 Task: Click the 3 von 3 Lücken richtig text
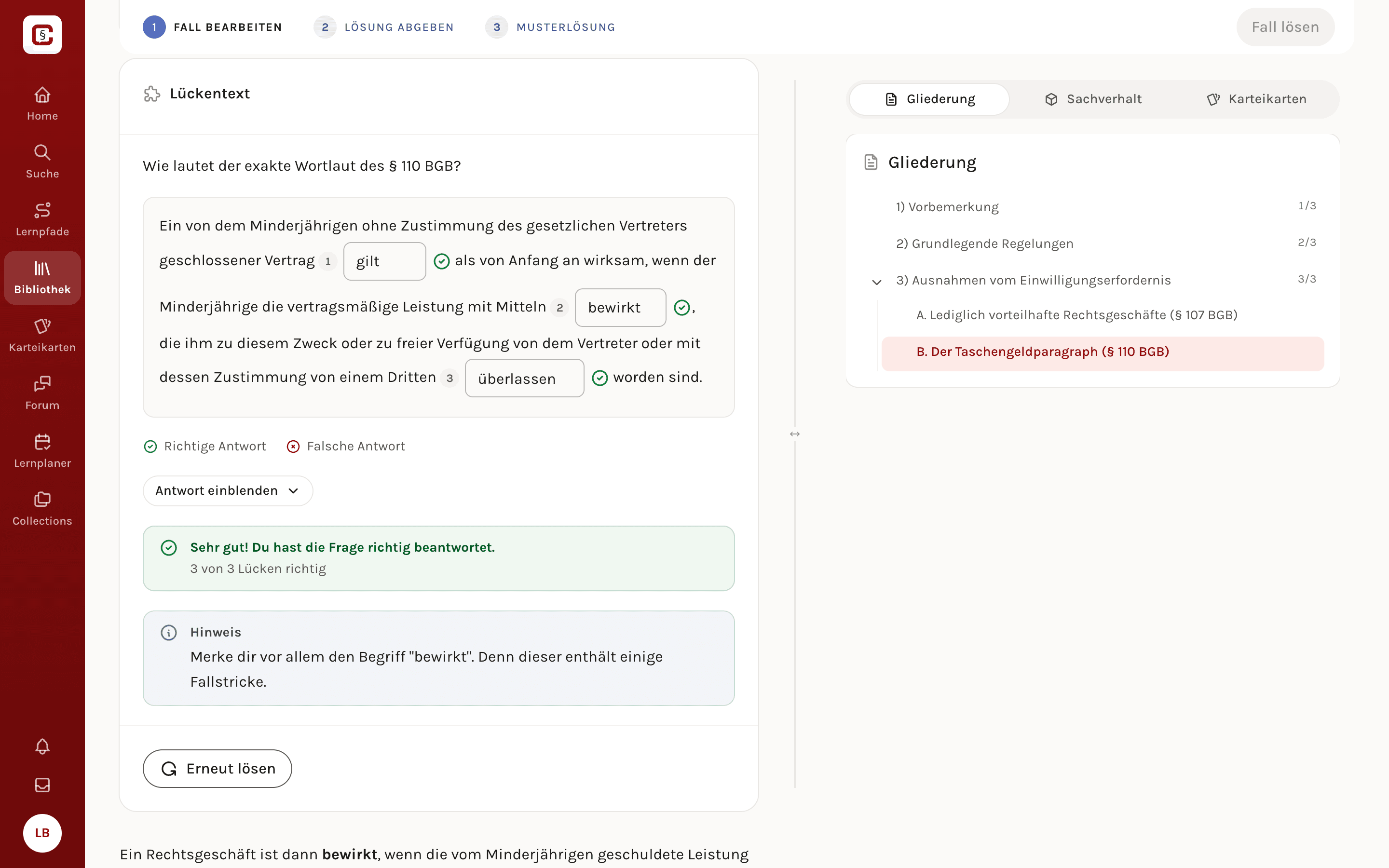pos(259,569)
